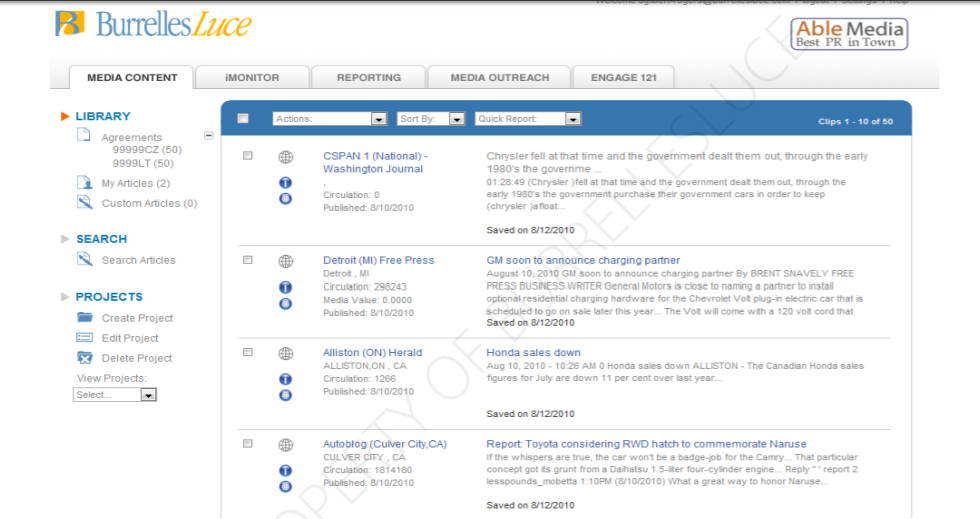
Task: Click the Search Articles link
Action: [139, 260]
